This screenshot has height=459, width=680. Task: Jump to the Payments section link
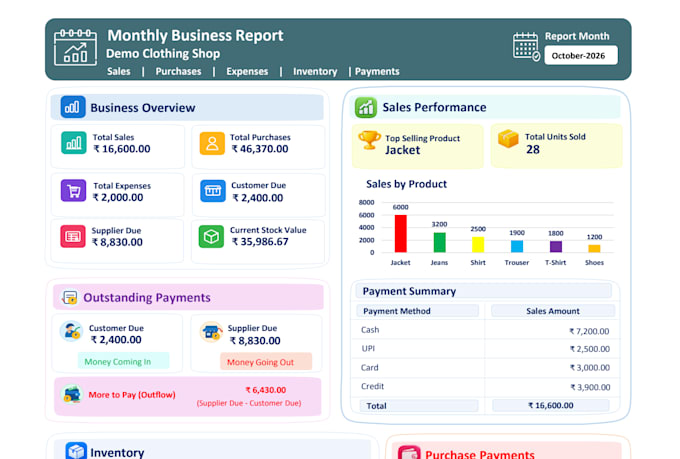click(377, 72)
